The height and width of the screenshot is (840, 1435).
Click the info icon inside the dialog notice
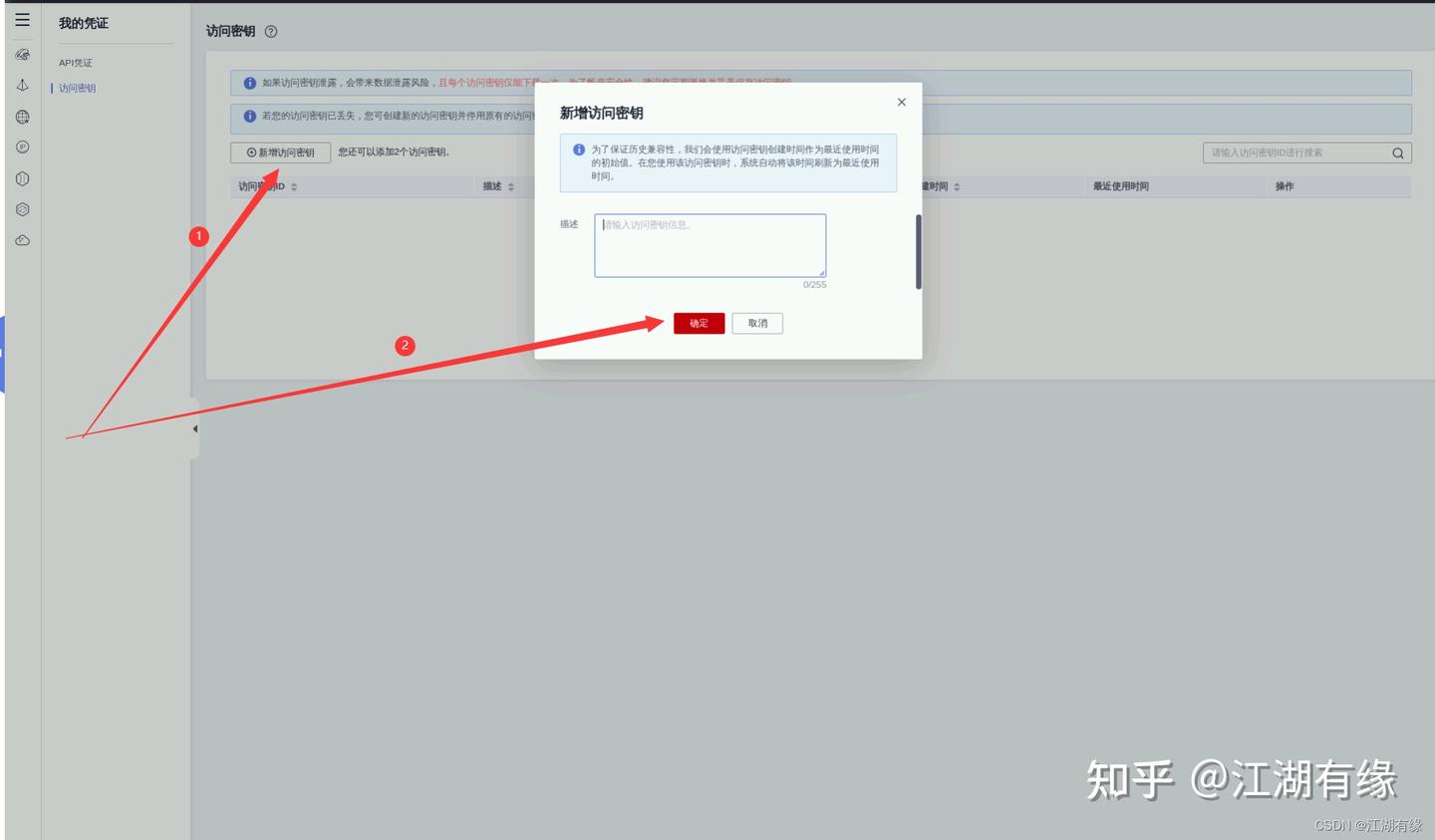point(578,148)
